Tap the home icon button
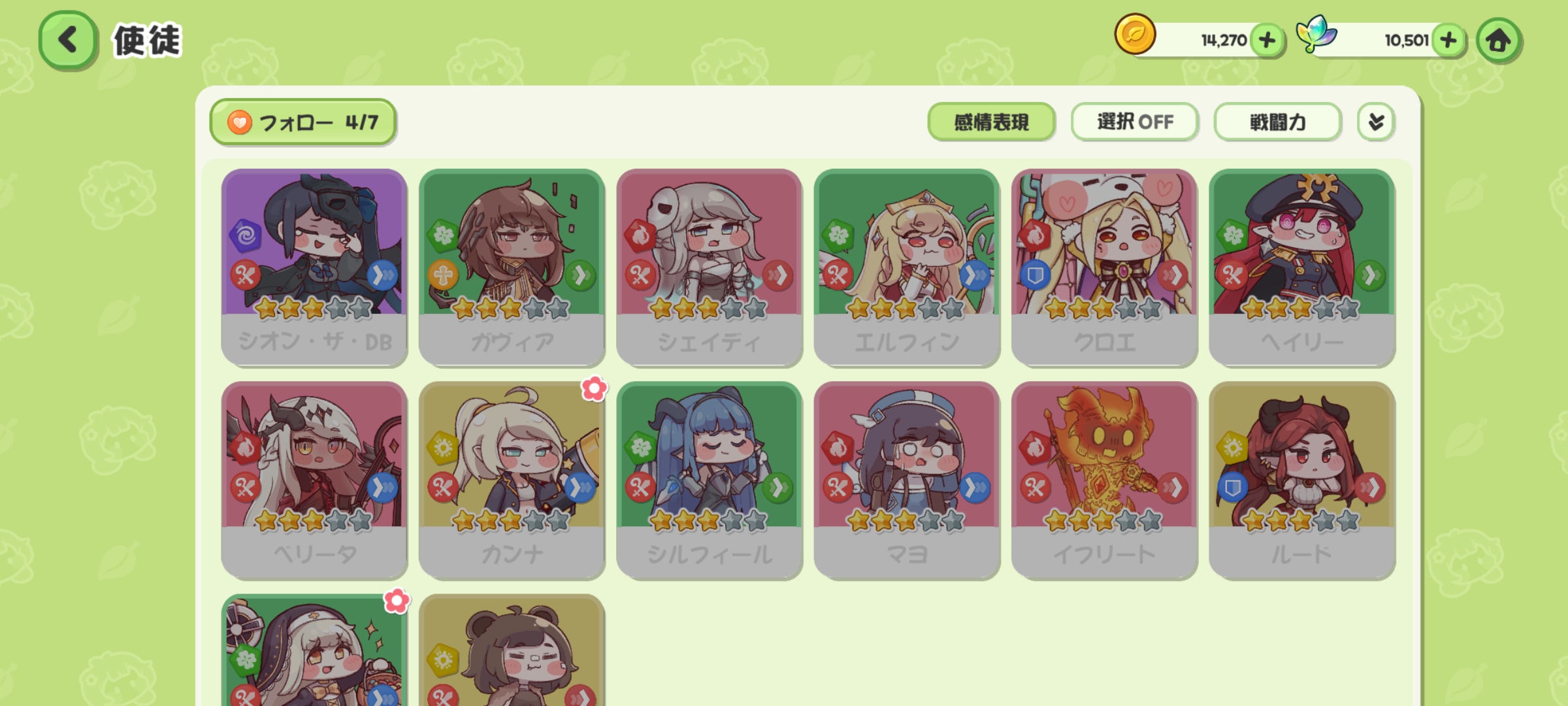This screenshot has width=1568, height=706. point(1499,41)
